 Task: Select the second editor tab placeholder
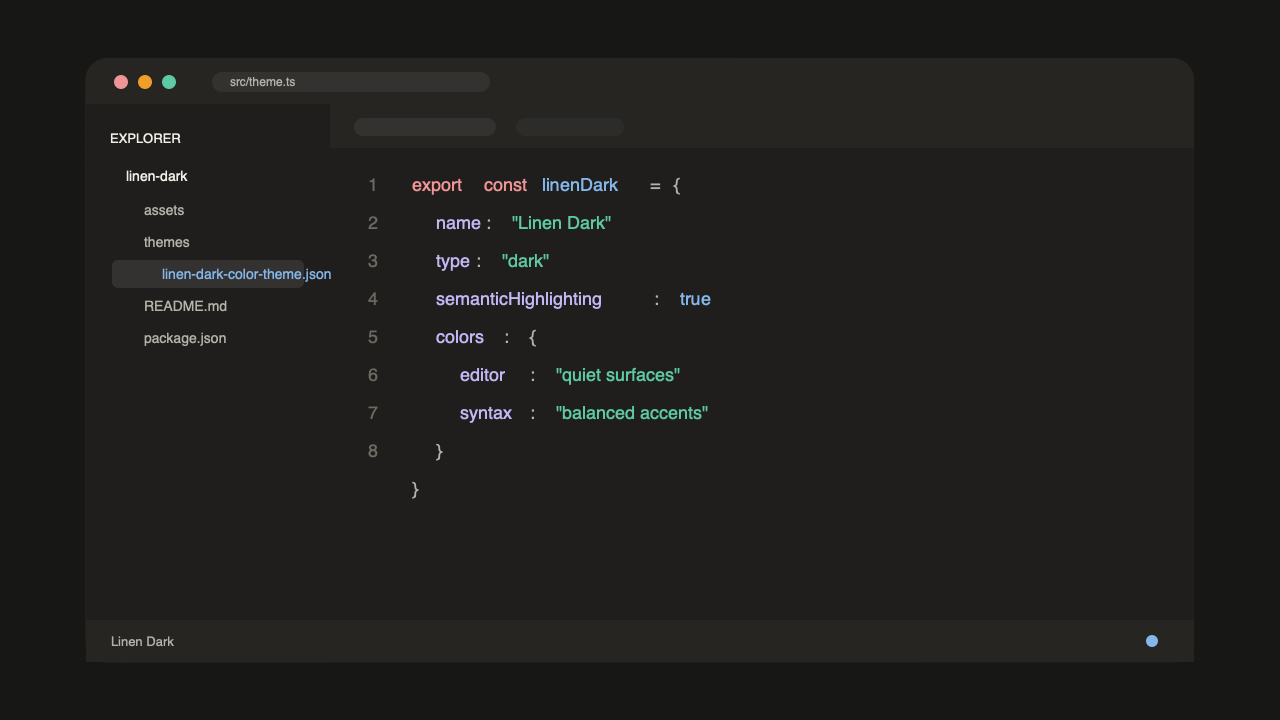pos(570,127)
